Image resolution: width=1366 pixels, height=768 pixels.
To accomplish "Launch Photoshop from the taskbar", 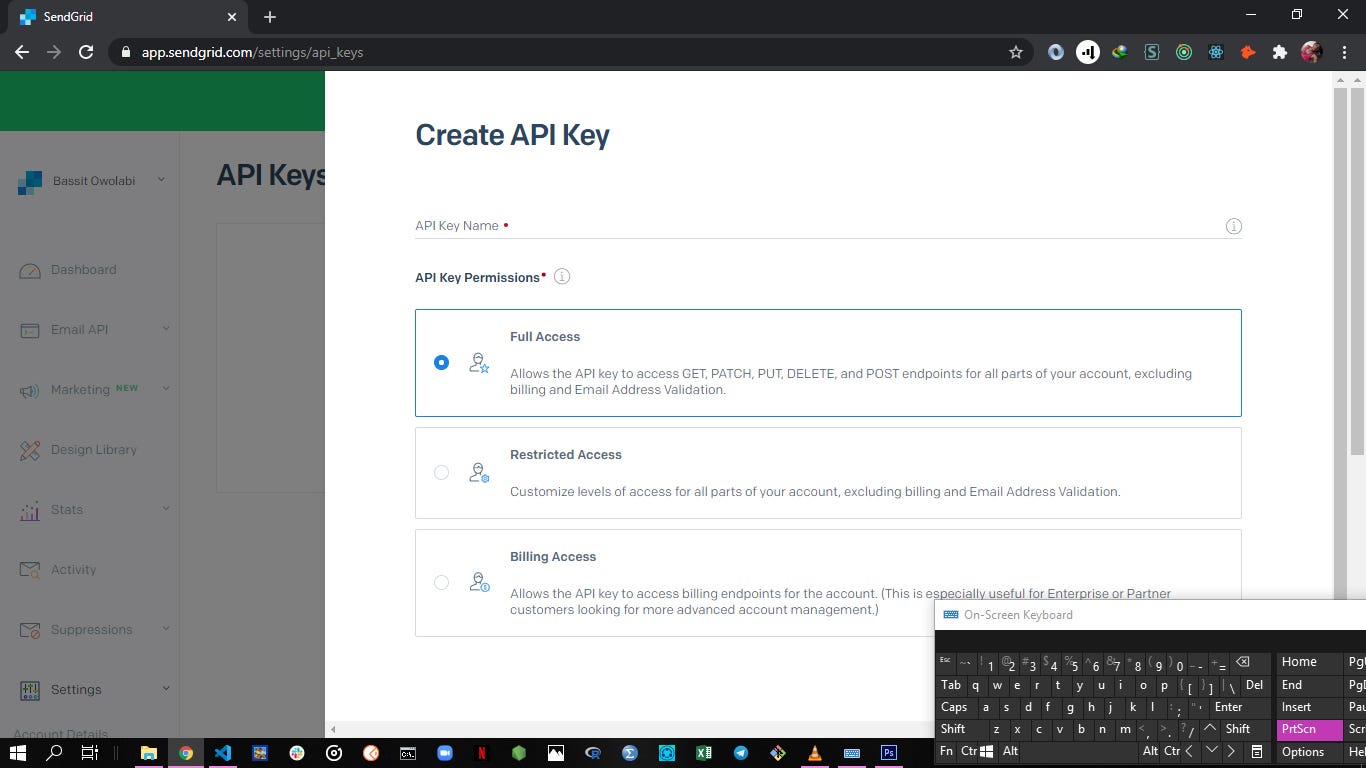I will coord(889,752).
